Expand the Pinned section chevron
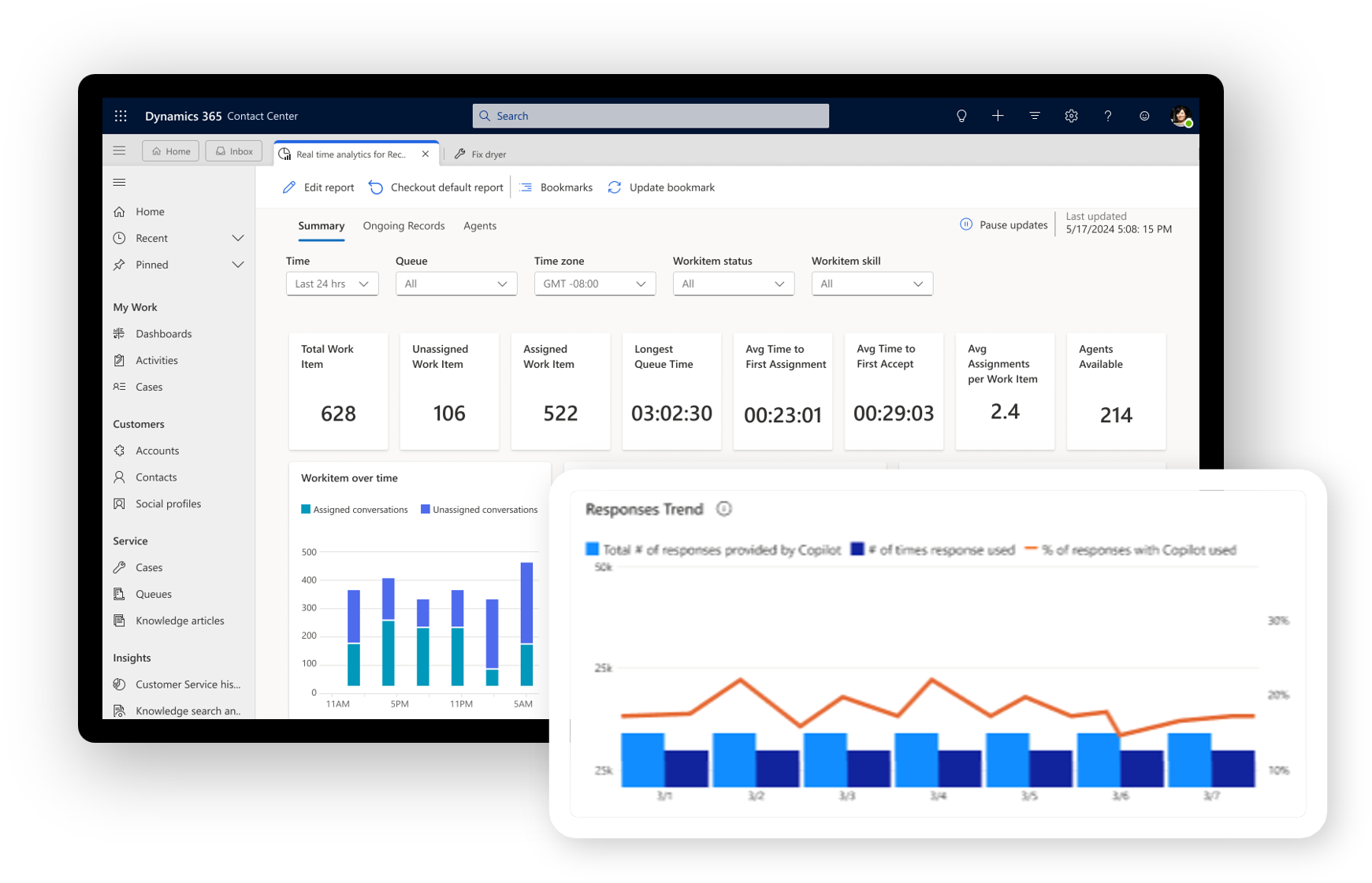 click(237, 265)
